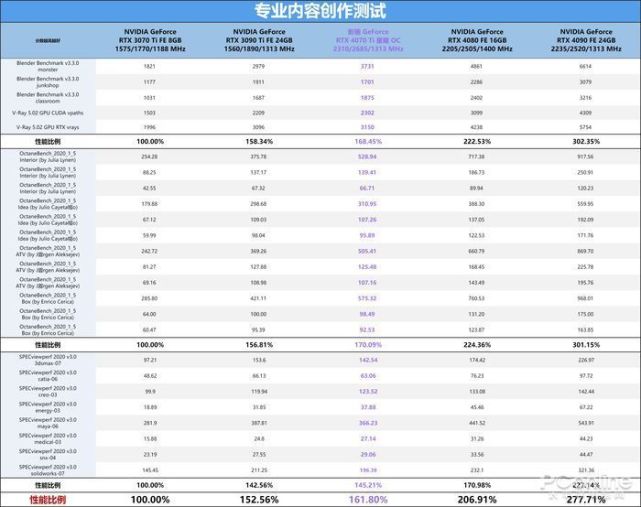The image size is (641, 507).
Task: Click the SPECviewperf medical-03 row label
Action: pos(48,439)
